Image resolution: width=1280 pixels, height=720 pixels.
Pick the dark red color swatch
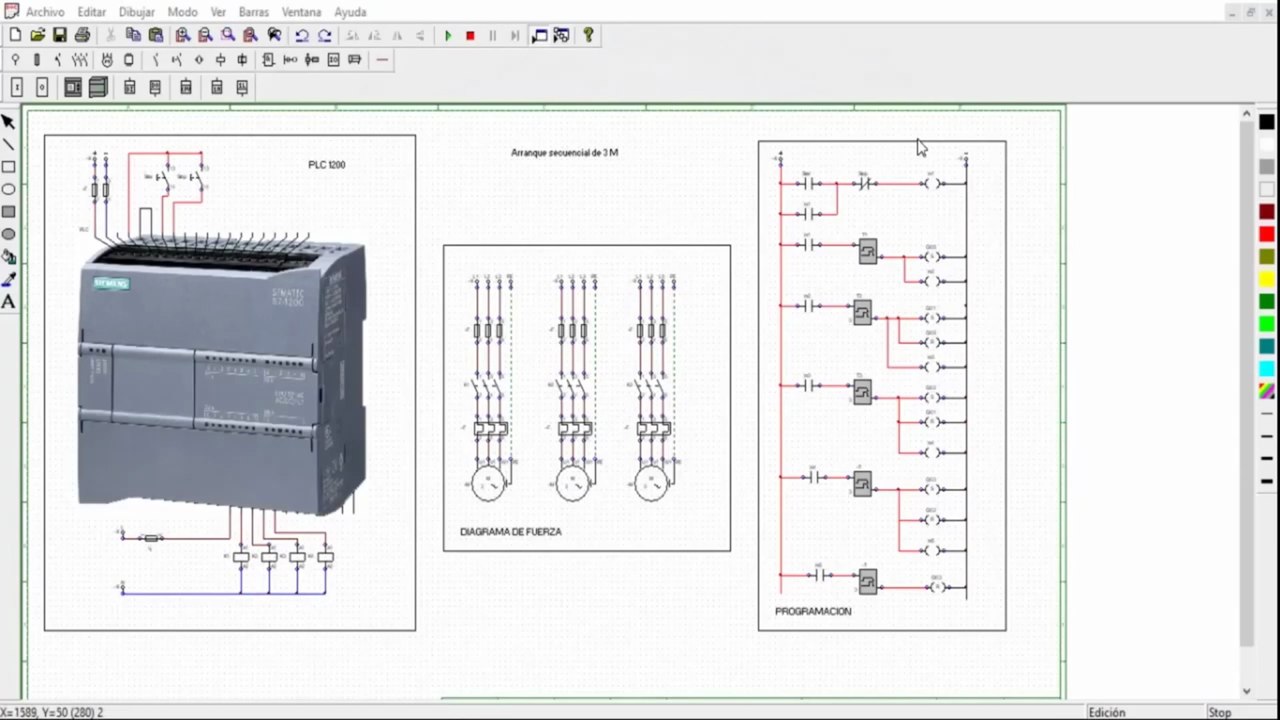tap(1267, 212)
